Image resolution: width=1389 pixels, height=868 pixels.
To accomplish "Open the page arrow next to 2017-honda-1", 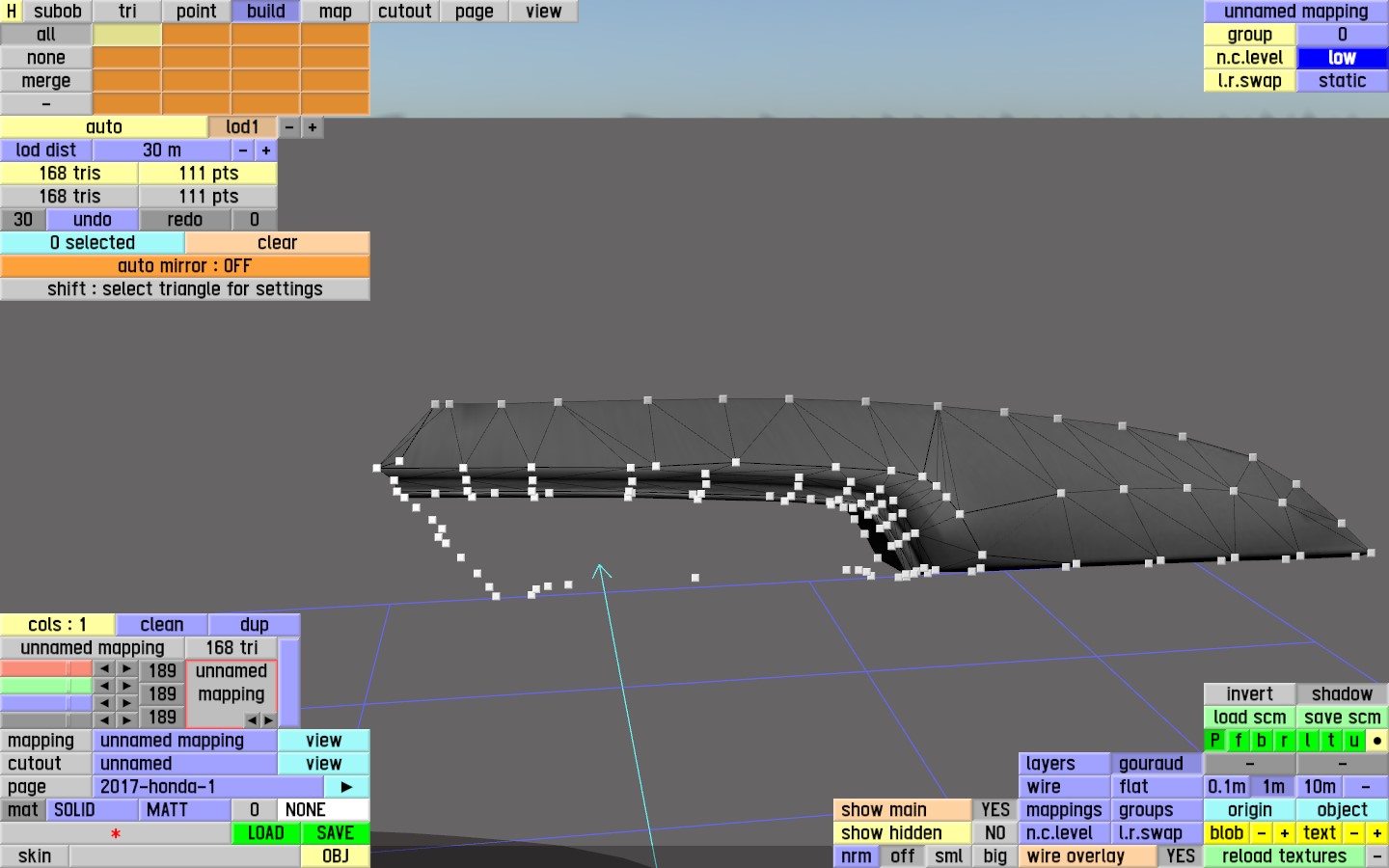I will (347, 787).
